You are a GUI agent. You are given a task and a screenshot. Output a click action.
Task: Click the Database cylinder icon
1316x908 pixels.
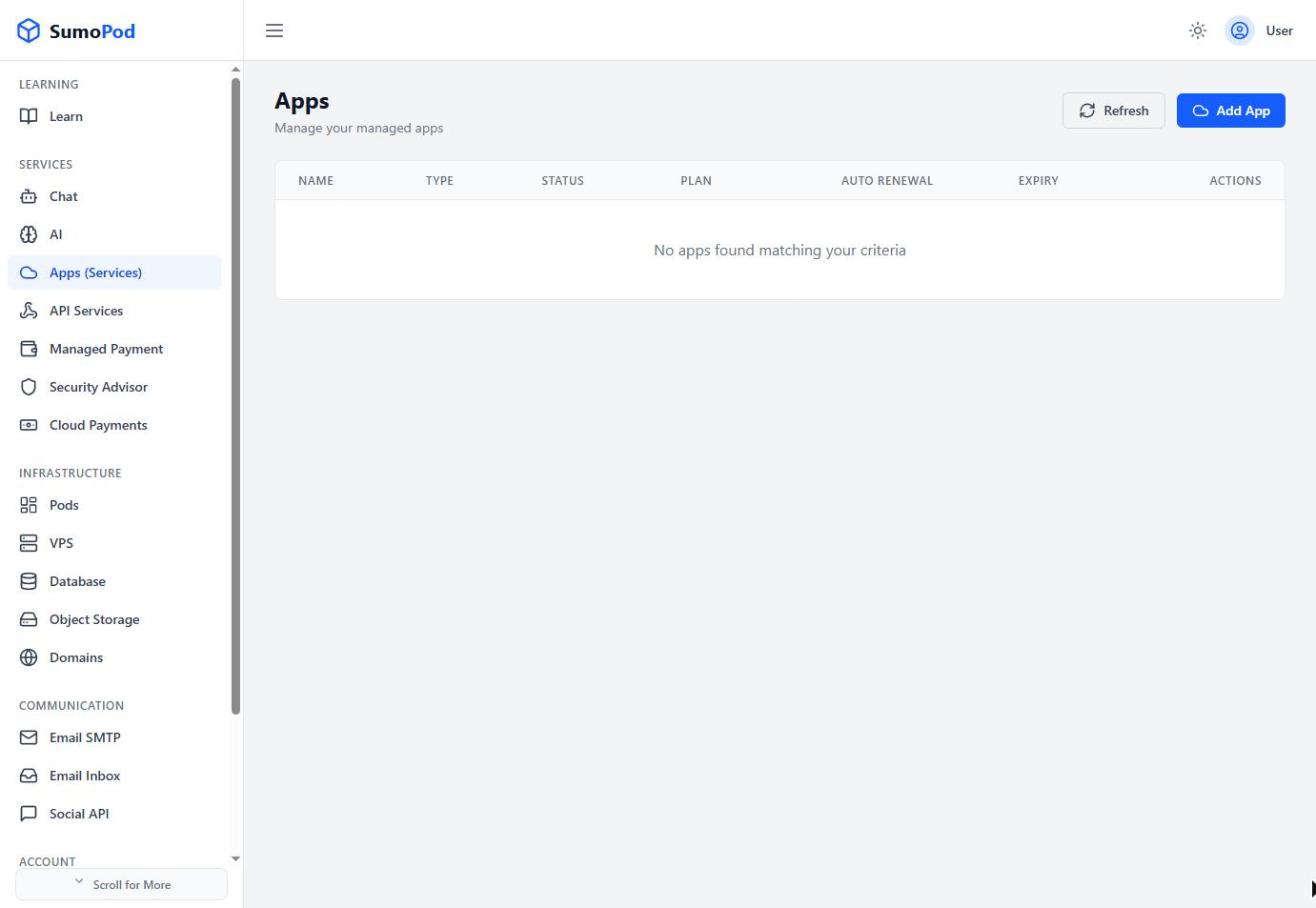(x=29, y=581)
